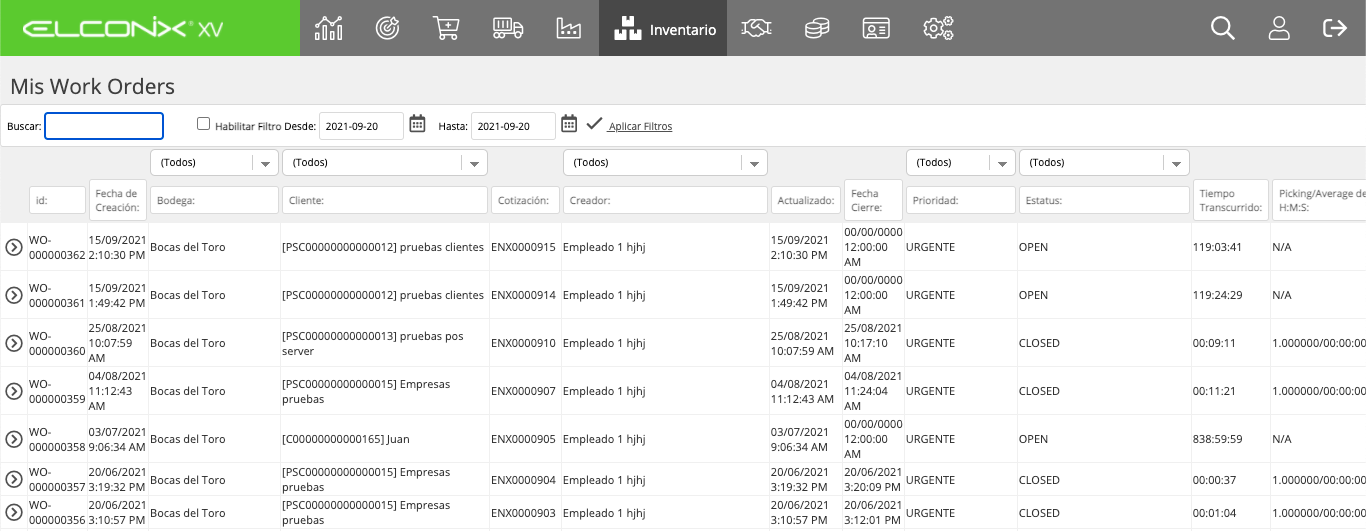The image size is (1366, 531).
Task: Open the Creador (Todos) dropdown
Action: coord(665,162)
